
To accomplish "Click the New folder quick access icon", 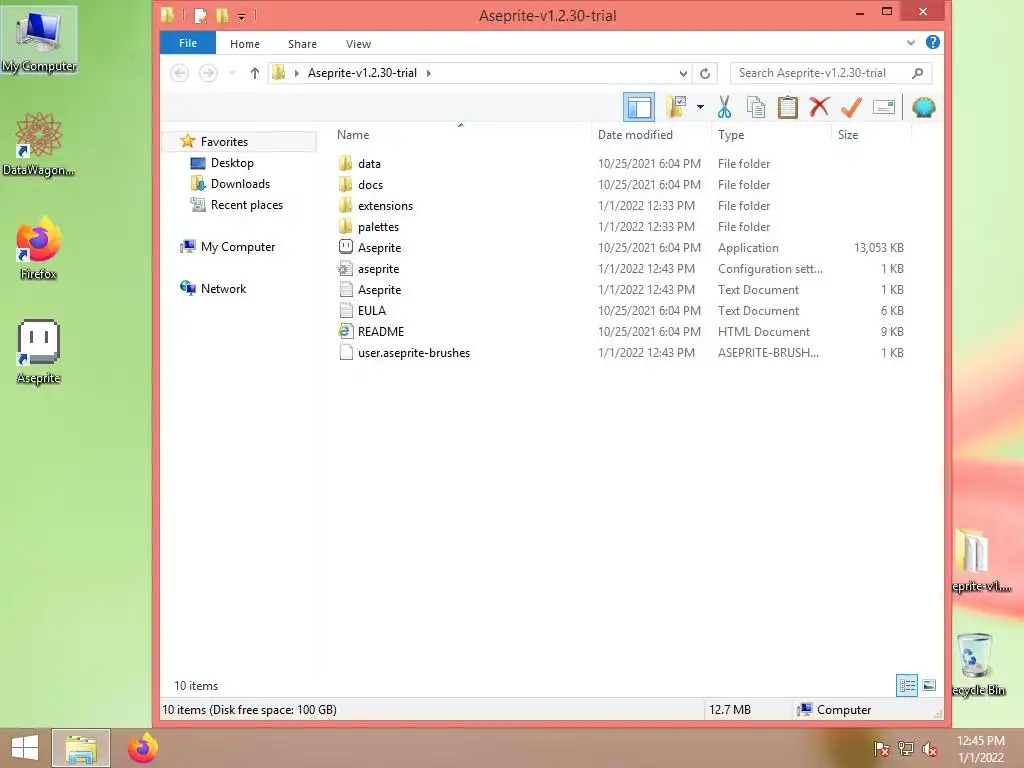I will click(222, 15).
